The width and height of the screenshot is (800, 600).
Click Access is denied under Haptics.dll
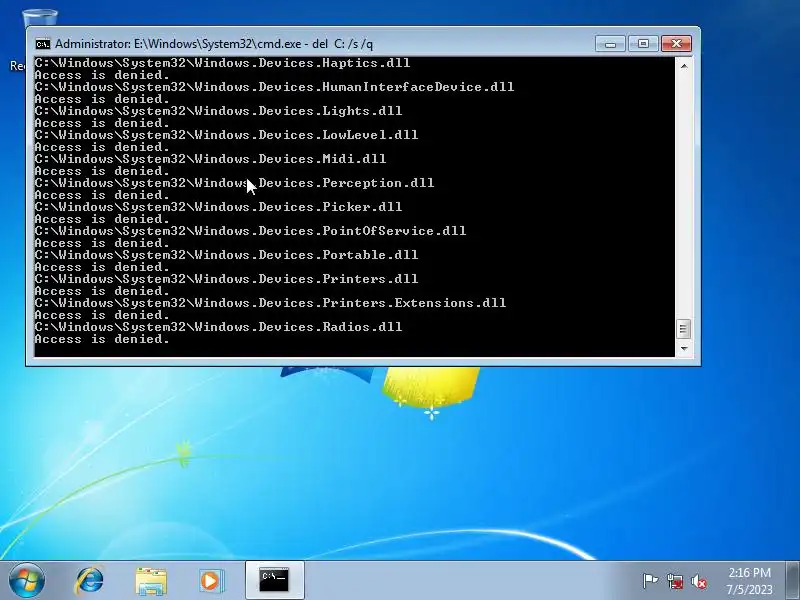[x=102, y=75]
